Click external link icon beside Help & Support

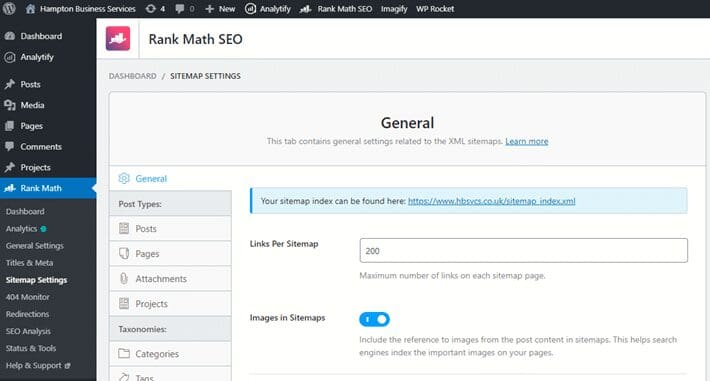click(67, 366)
